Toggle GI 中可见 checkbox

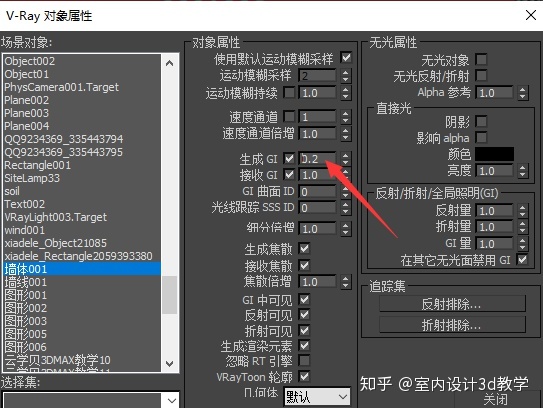point(304,299)
